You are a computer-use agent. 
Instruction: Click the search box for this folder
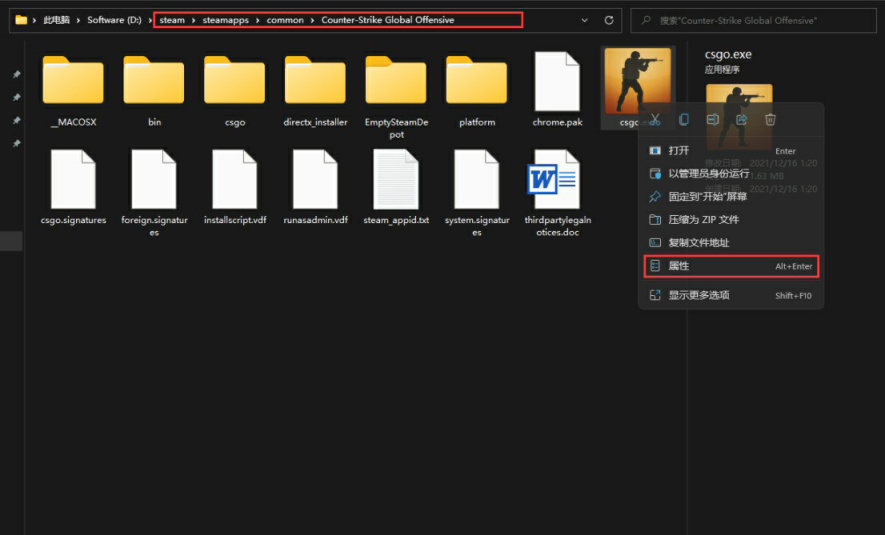click(753, 21)
